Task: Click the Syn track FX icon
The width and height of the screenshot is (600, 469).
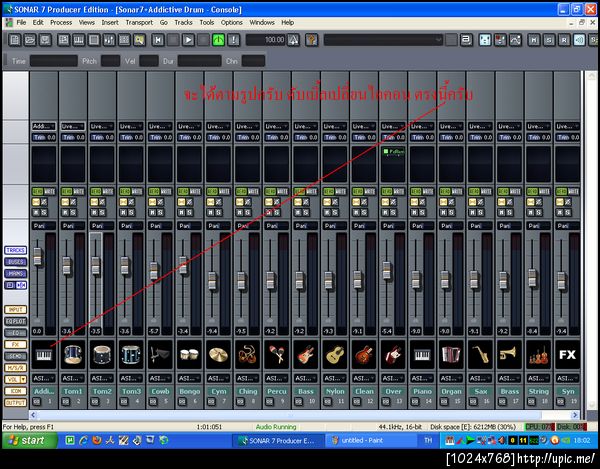Action: coord(567,354)
